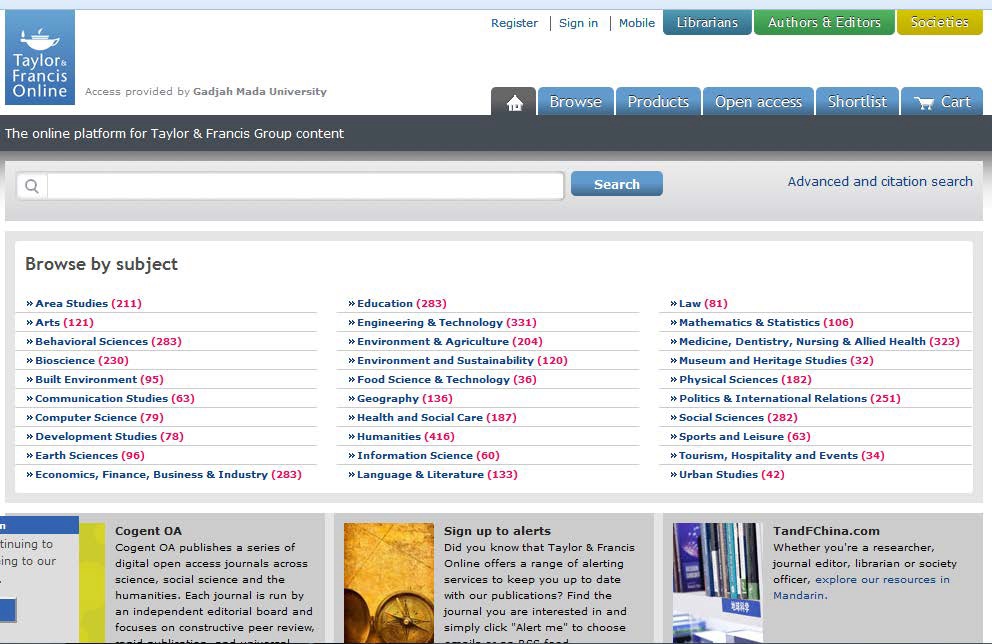Open the Browse tab
992x644 pixels.
coord(575,102)
